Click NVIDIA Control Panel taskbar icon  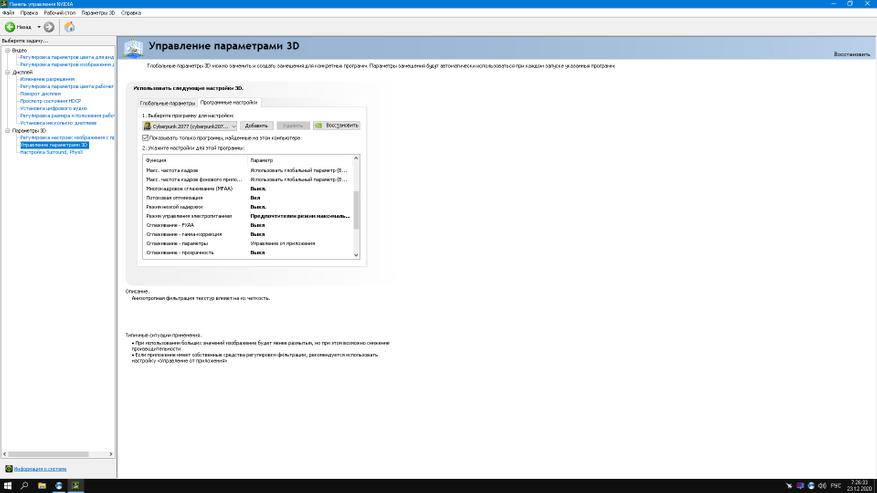coord(76,485)
